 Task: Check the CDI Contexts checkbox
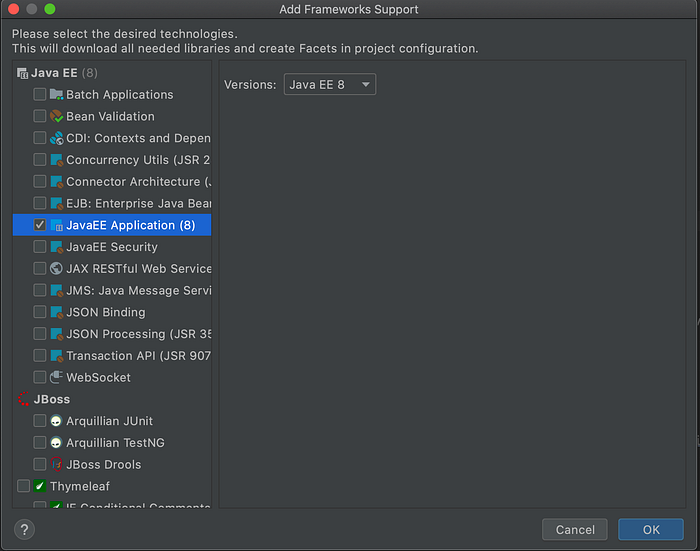[x=40, y=138]
